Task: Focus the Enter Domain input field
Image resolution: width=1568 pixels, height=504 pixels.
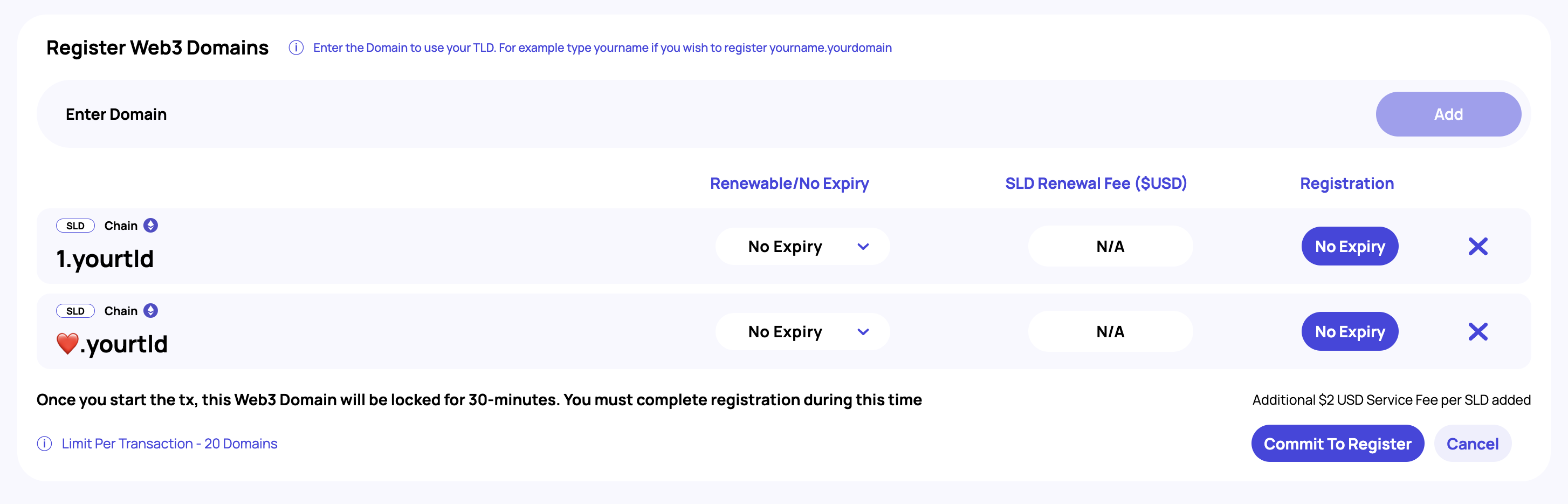Action: (x=670, y=114)
